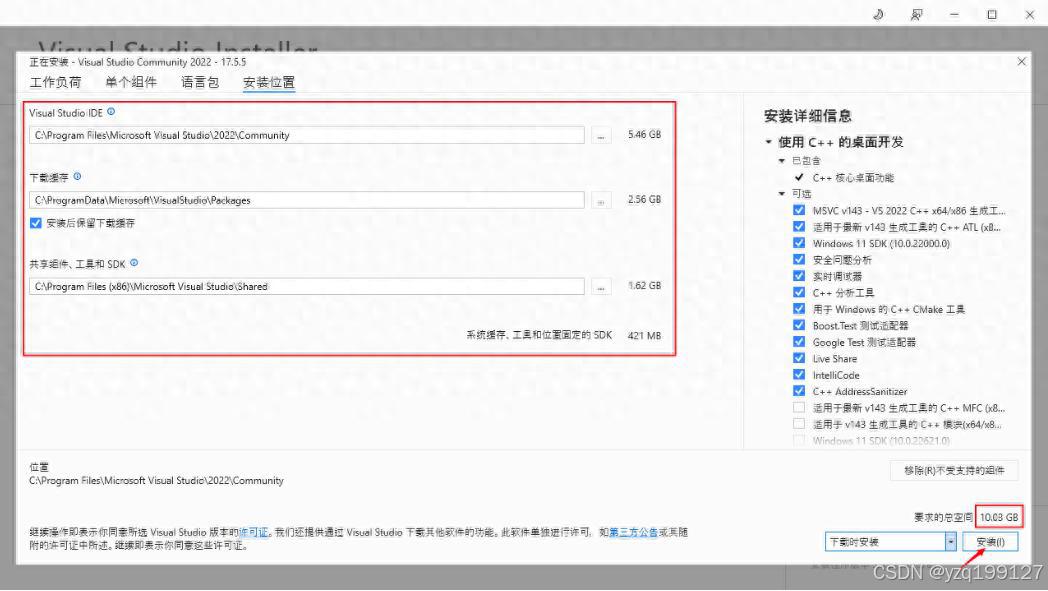Screen dimensions: 1048x591
Task: Click download cache path field
Action: (x=307, y=200)
